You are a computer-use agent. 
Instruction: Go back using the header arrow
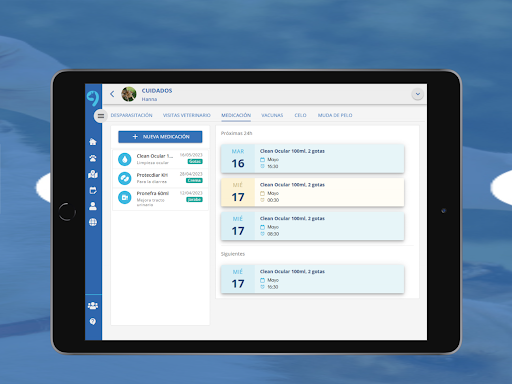112,94
